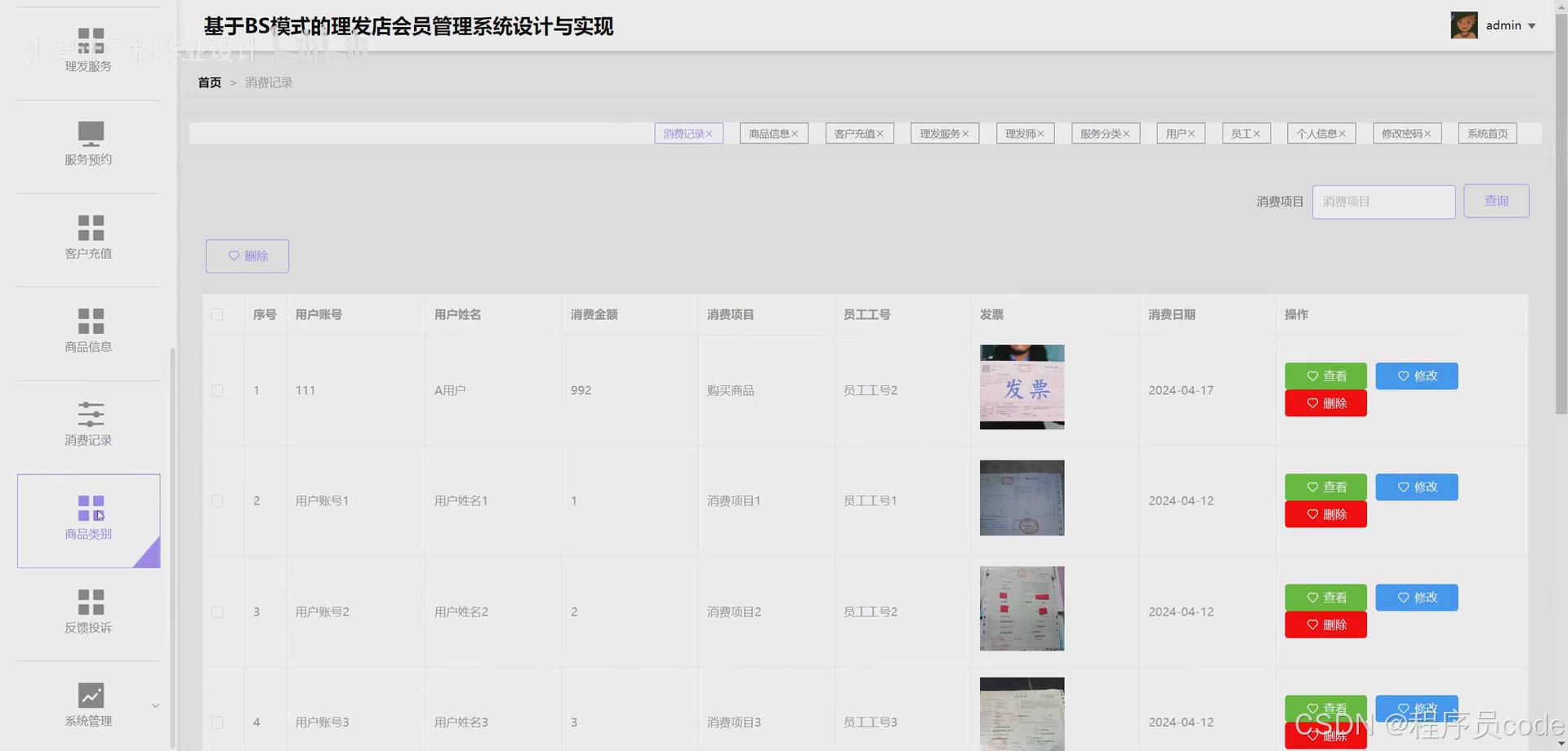This screenshot has width=1568, height=751.
Task: Select 服务预约 in the sidebar
Action: click(88, 145)
